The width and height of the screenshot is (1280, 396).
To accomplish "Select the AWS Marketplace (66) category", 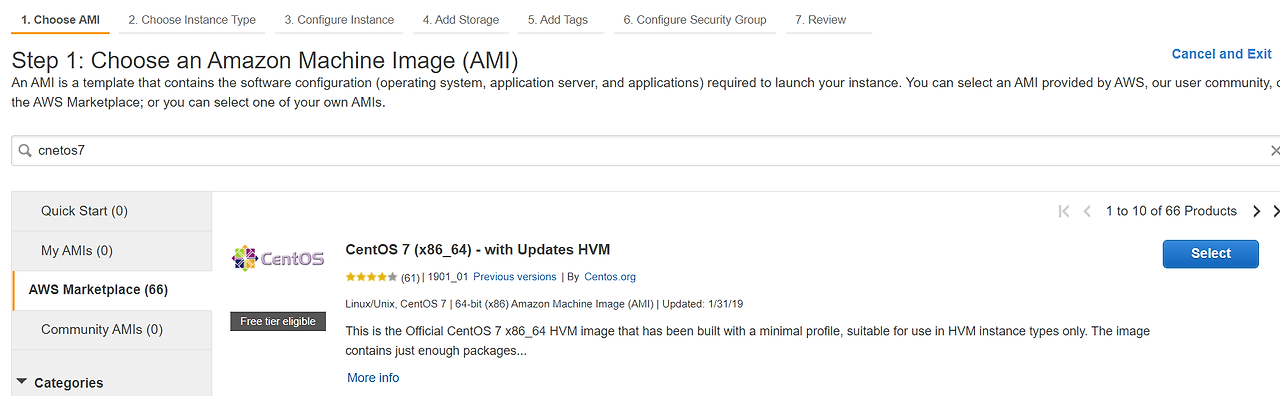I will 112,290.
